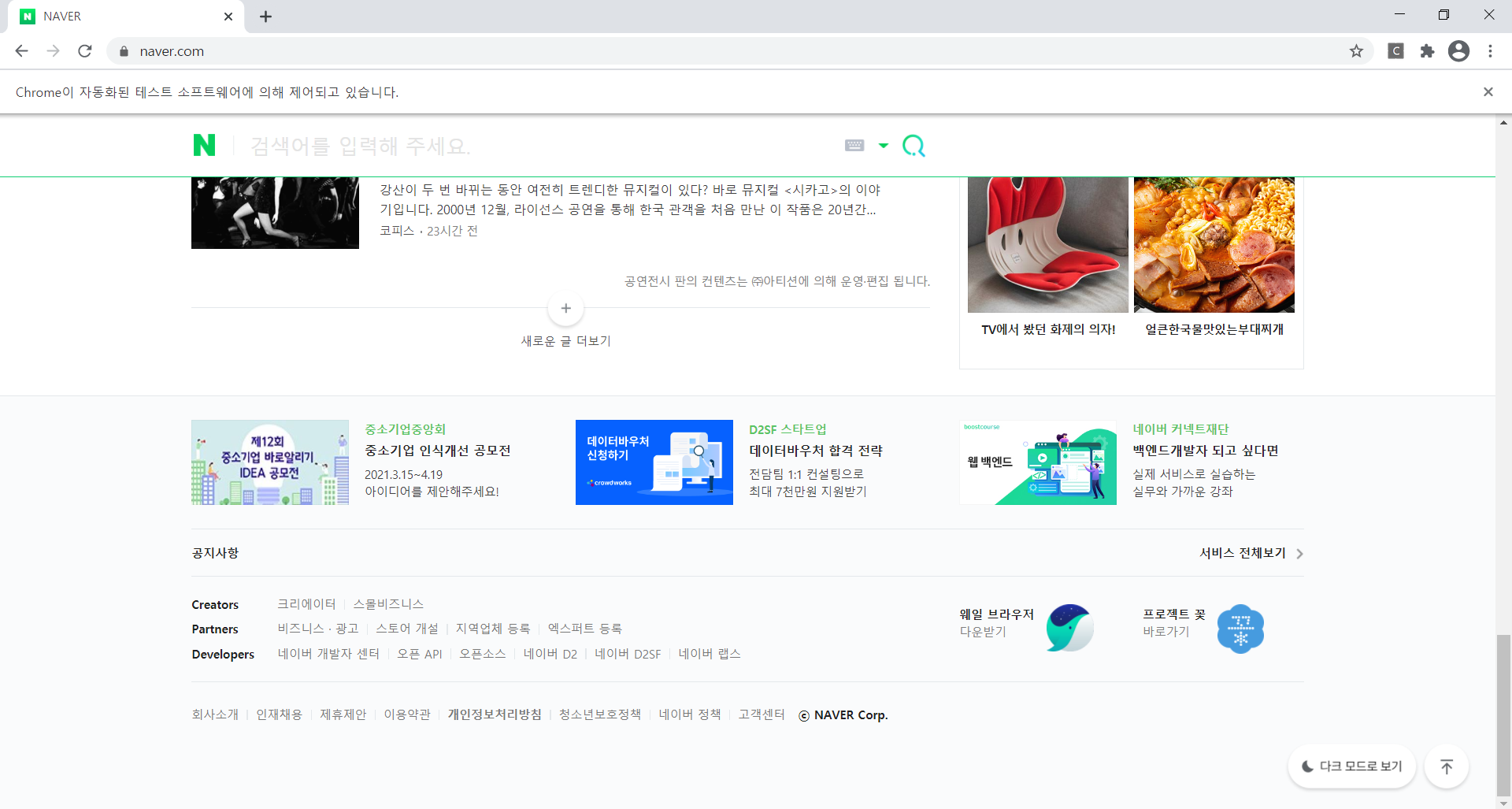Click 새로운 글 더보기 link
The image size is (1512, 809).
(565, 341)
